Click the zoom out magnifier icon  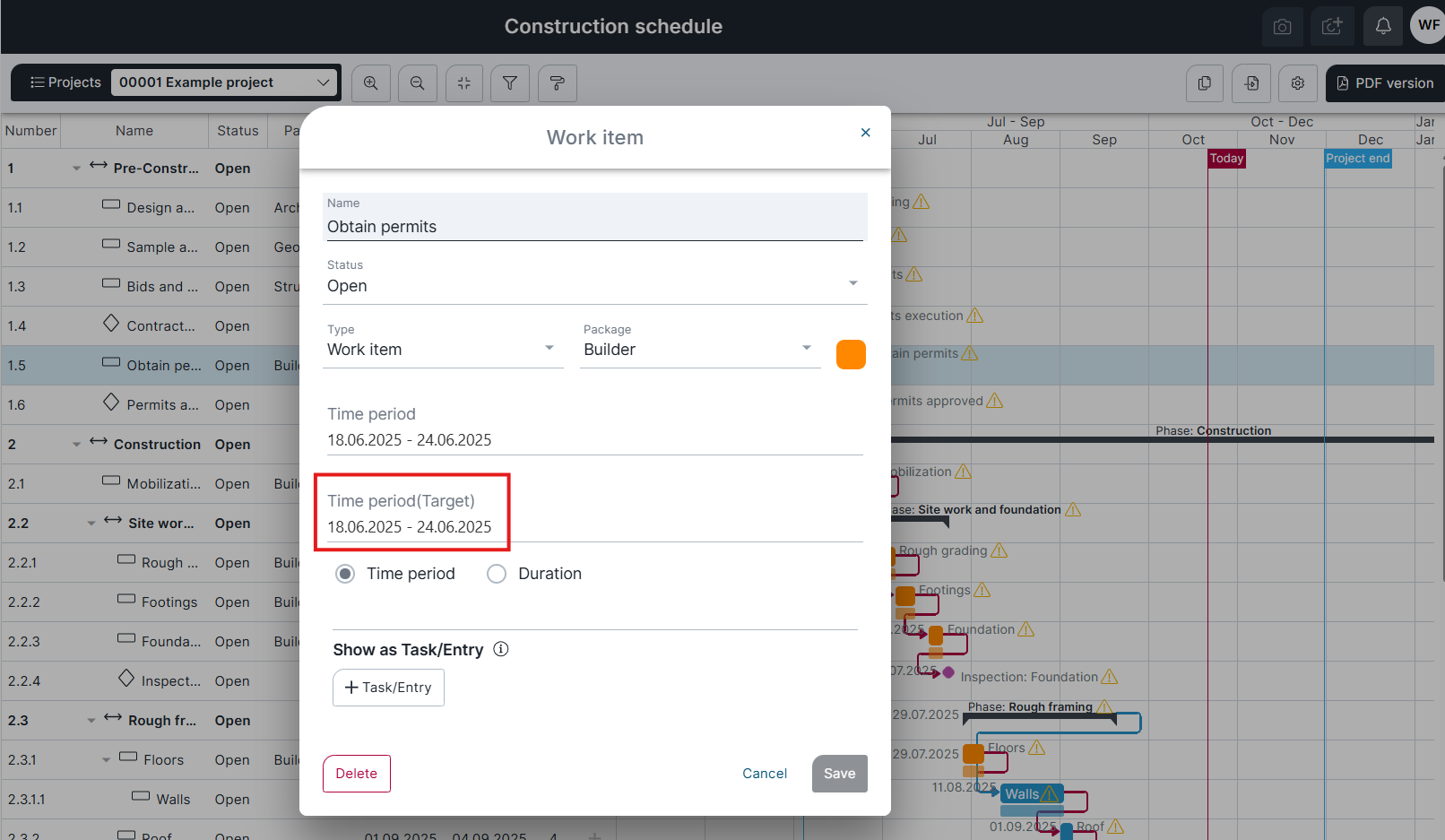click(418, 83)
